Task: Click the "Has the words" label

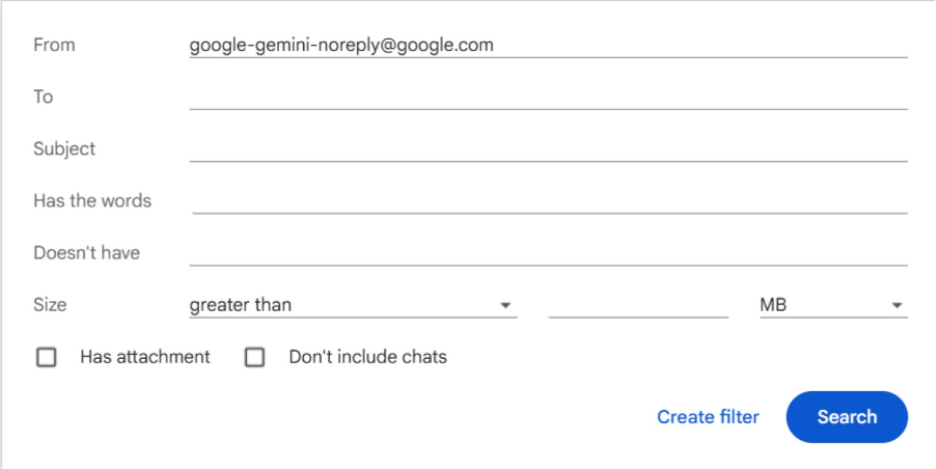Action: [92, 201]
